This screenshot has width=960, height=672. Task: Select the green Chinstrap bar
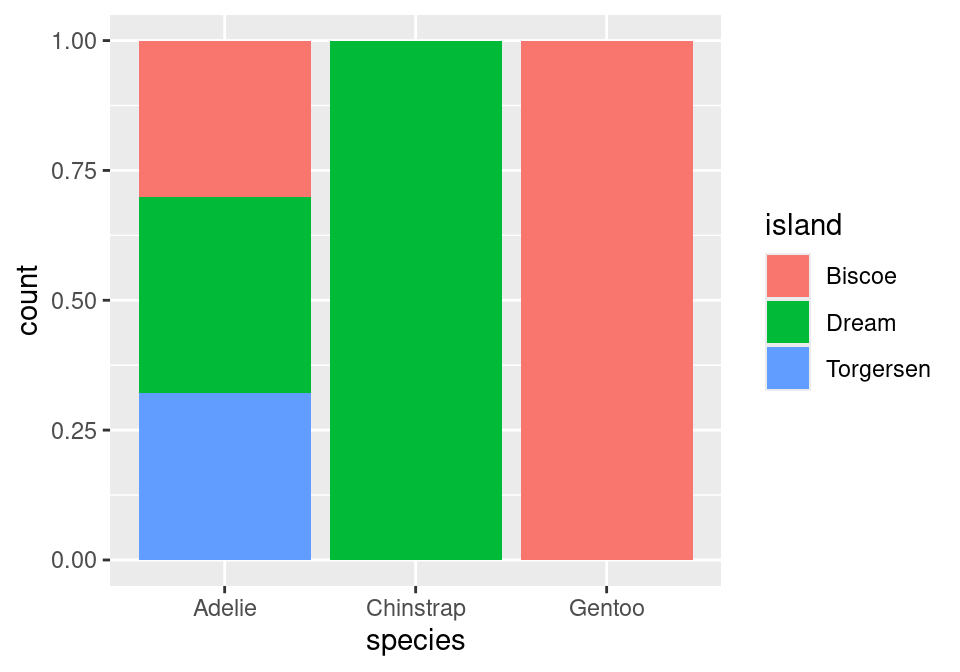pos(416,300)
